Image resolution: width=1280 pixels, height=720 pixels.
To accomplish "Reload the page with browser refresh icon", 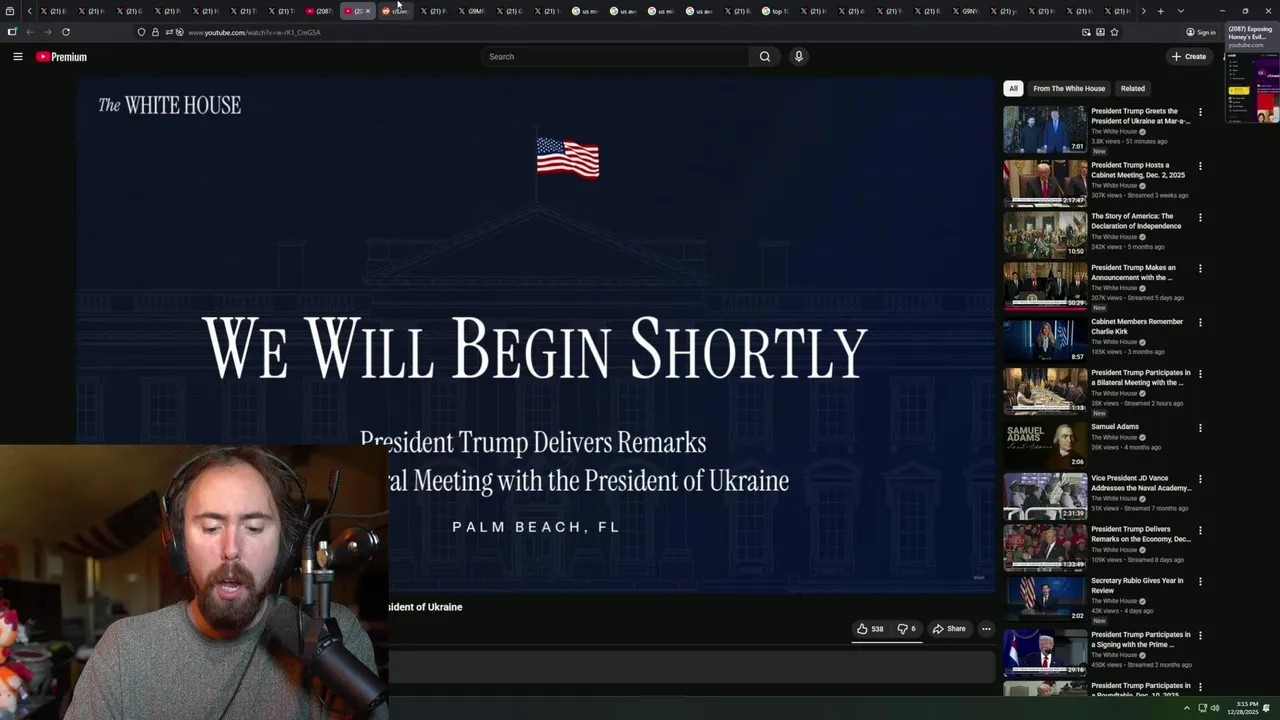I will click(x=66, y=32).
